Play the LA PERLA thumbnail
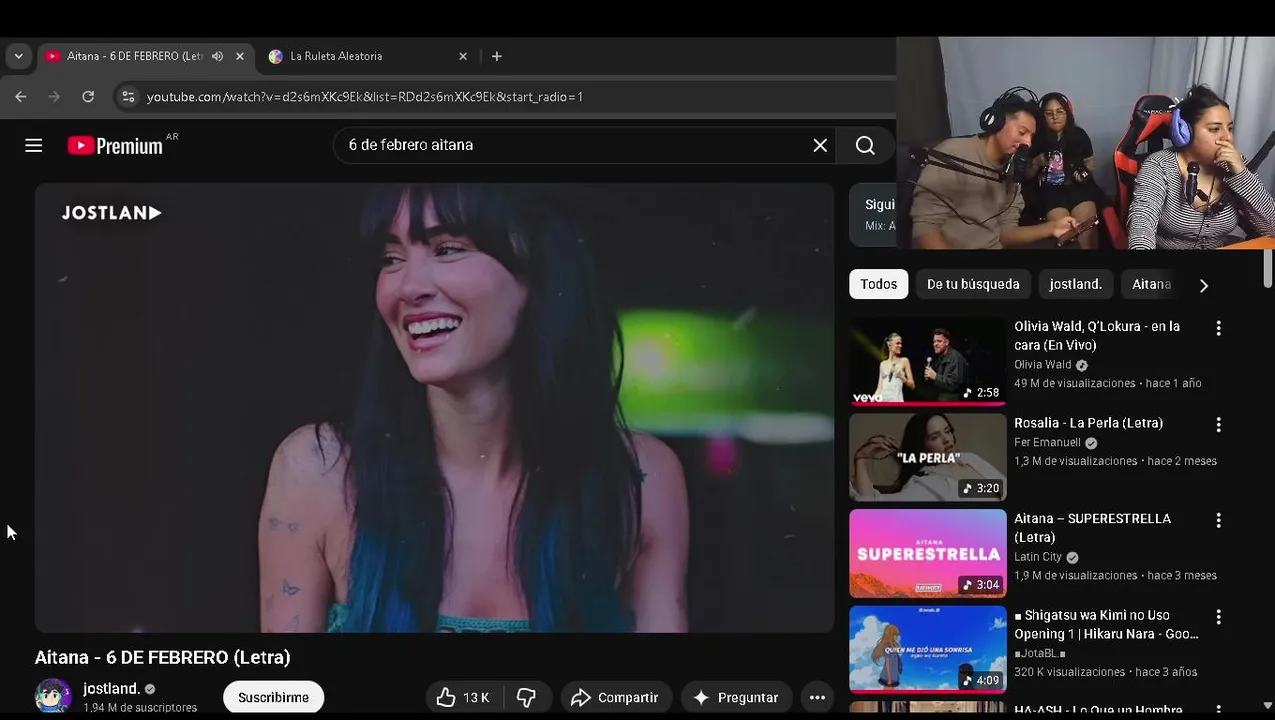Viewport: 1275px width, 720px height. click(x=928, y=457)
